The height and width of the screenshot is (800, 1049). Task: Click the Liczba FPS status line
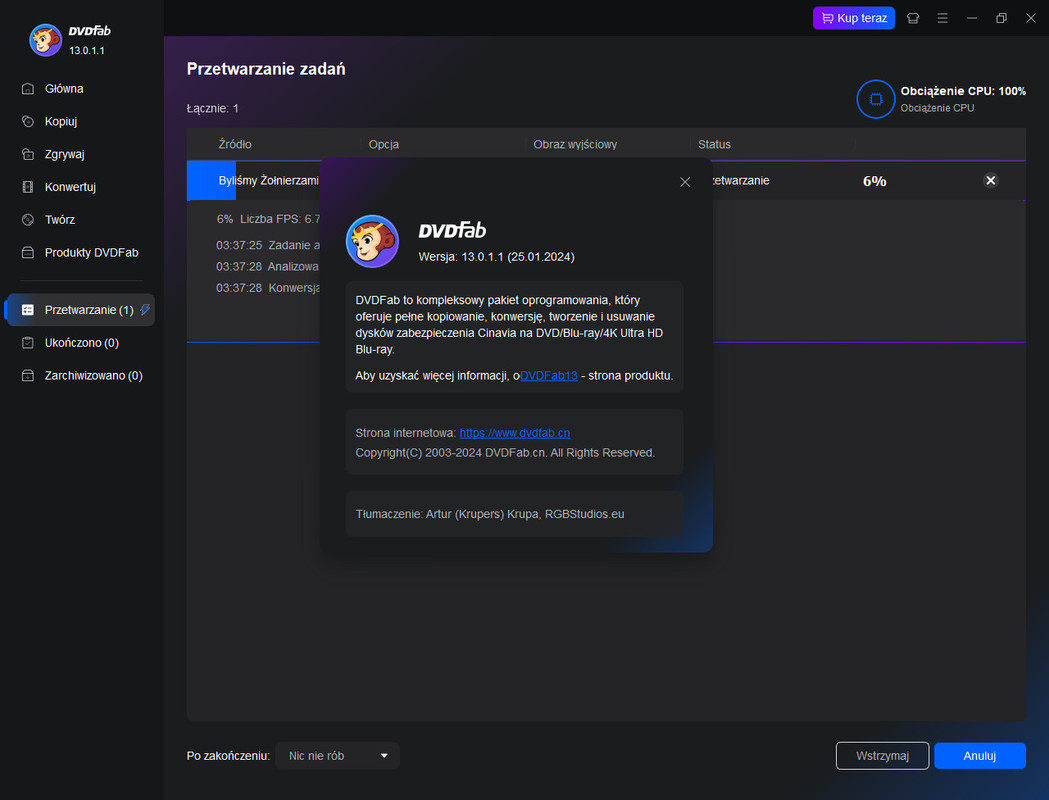[x=268, y=219]
